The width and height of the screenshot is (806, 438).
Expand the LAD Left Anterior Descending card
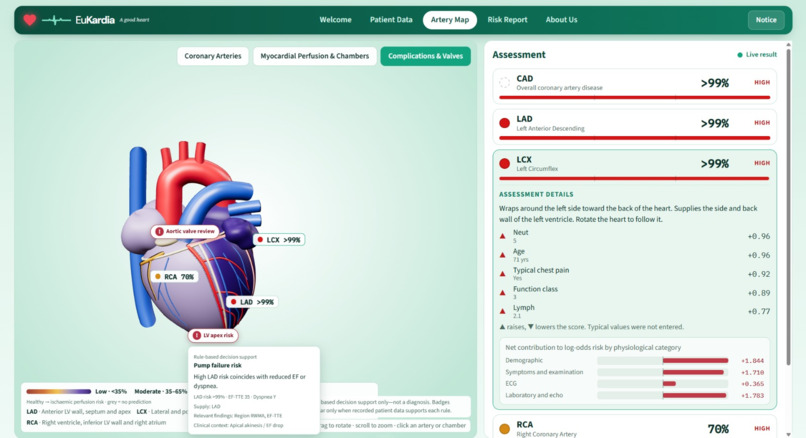[634, 126]
